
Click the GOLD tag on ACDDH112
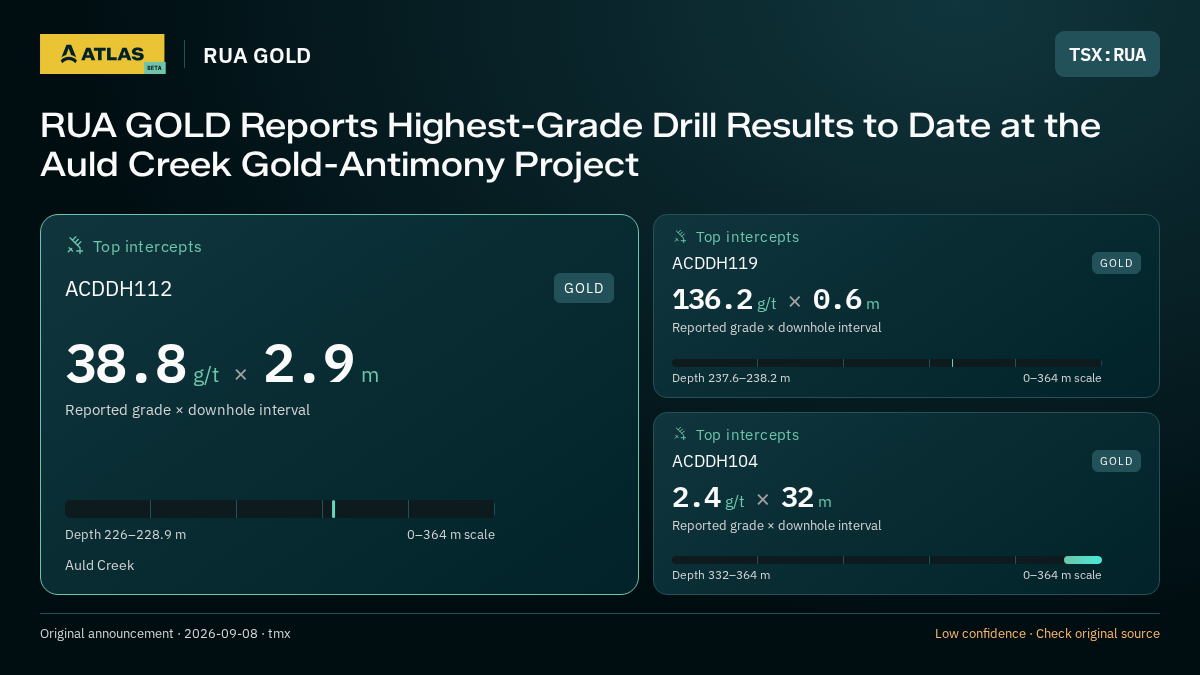click(584, 288)
